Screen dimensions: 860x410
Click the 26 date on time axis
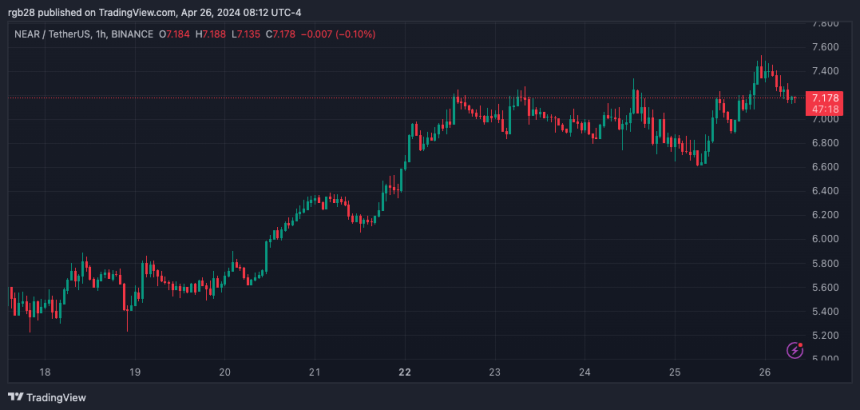tap(764, 373)
